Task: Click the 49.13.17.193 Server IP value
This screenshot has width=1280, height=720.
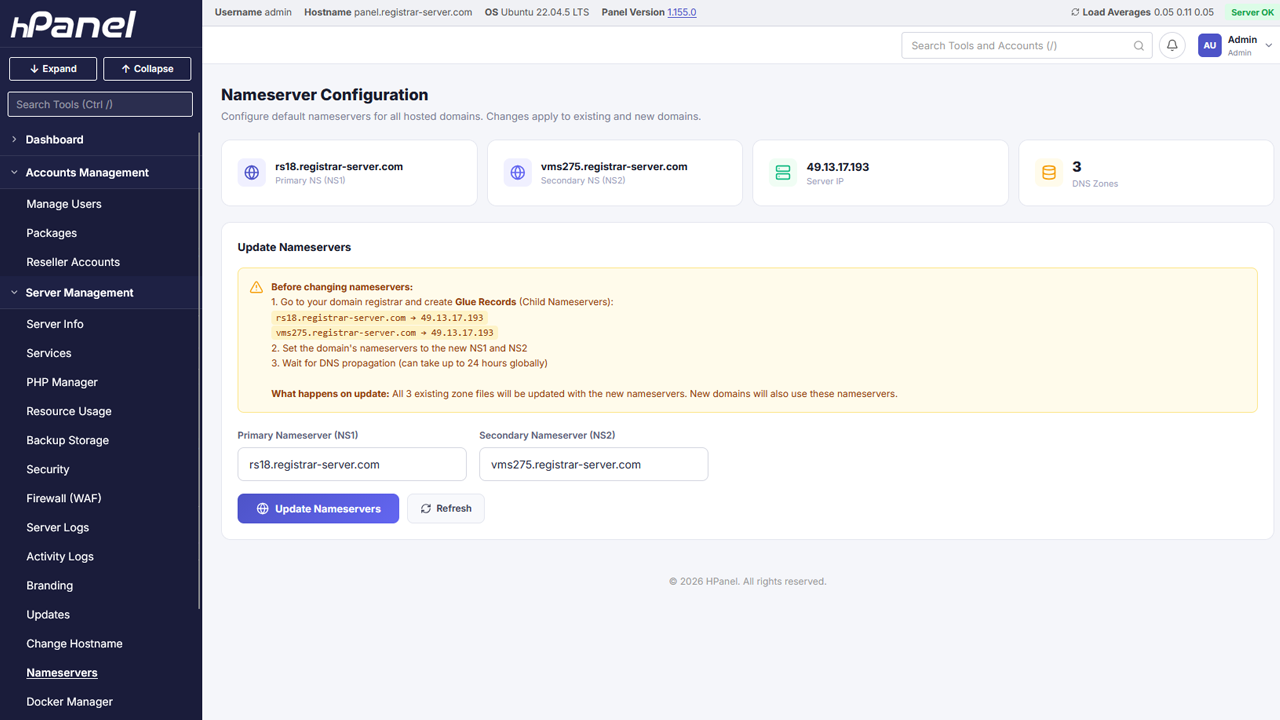Action: [x=838, y=167]
